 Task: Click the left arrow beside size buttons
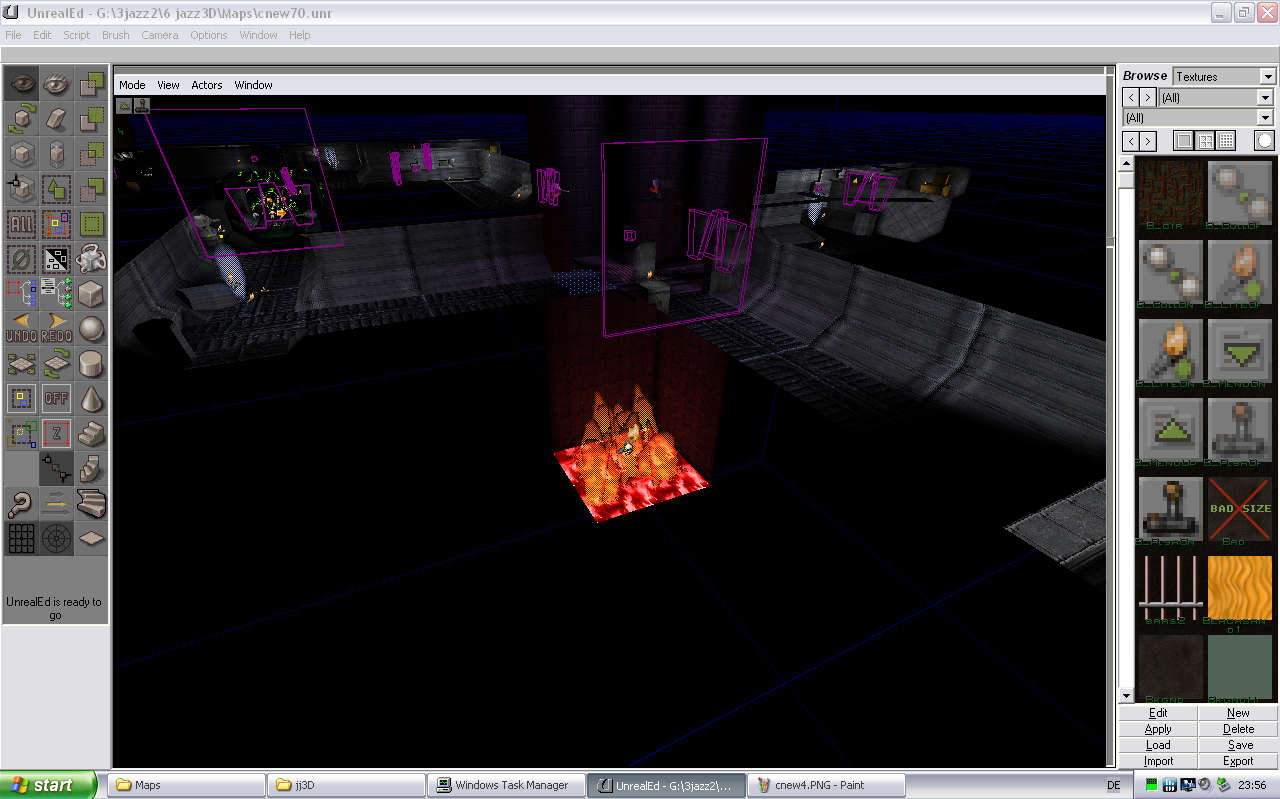pyautogui.click(x=1131, y=141)
